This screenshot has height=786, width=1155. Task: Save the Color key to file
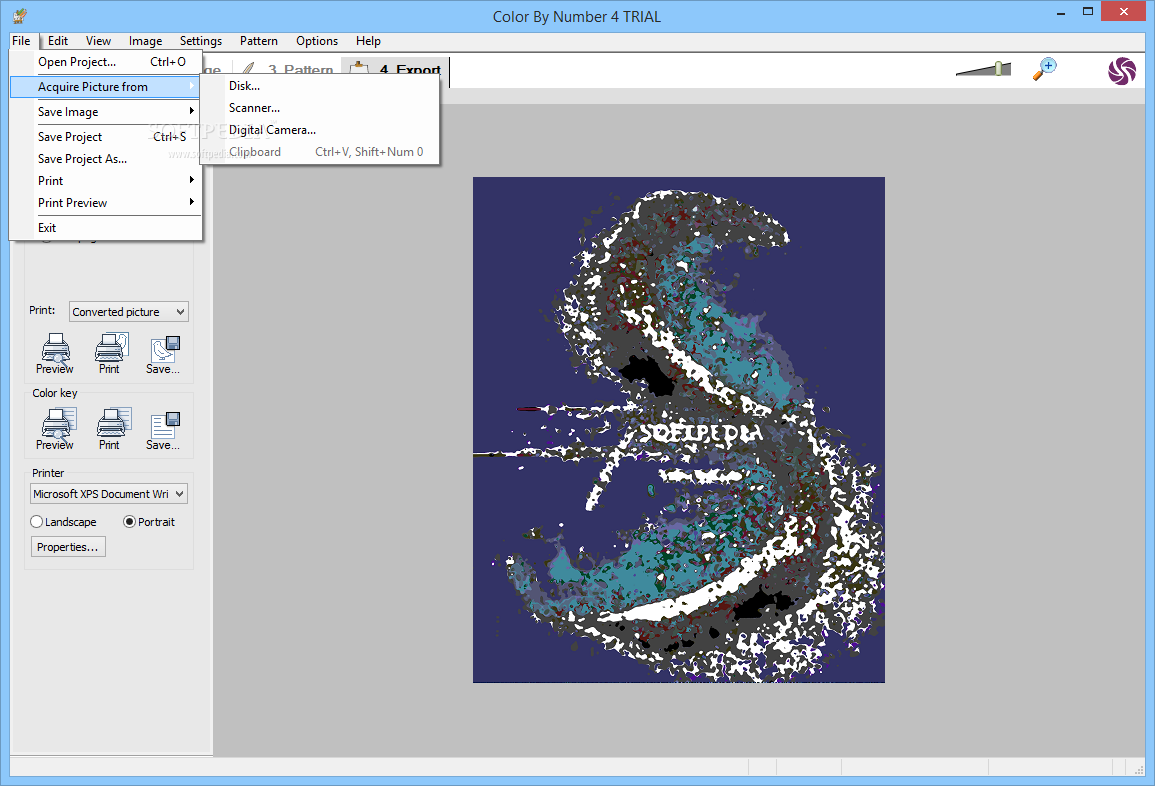click(164, 430)
